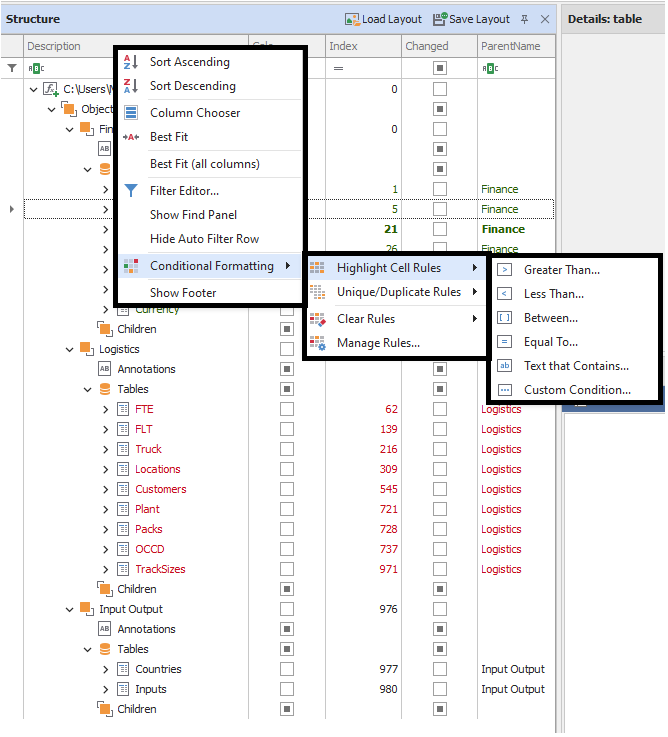Toggle the Changed checkbox for Countries row

pos(440,669)
